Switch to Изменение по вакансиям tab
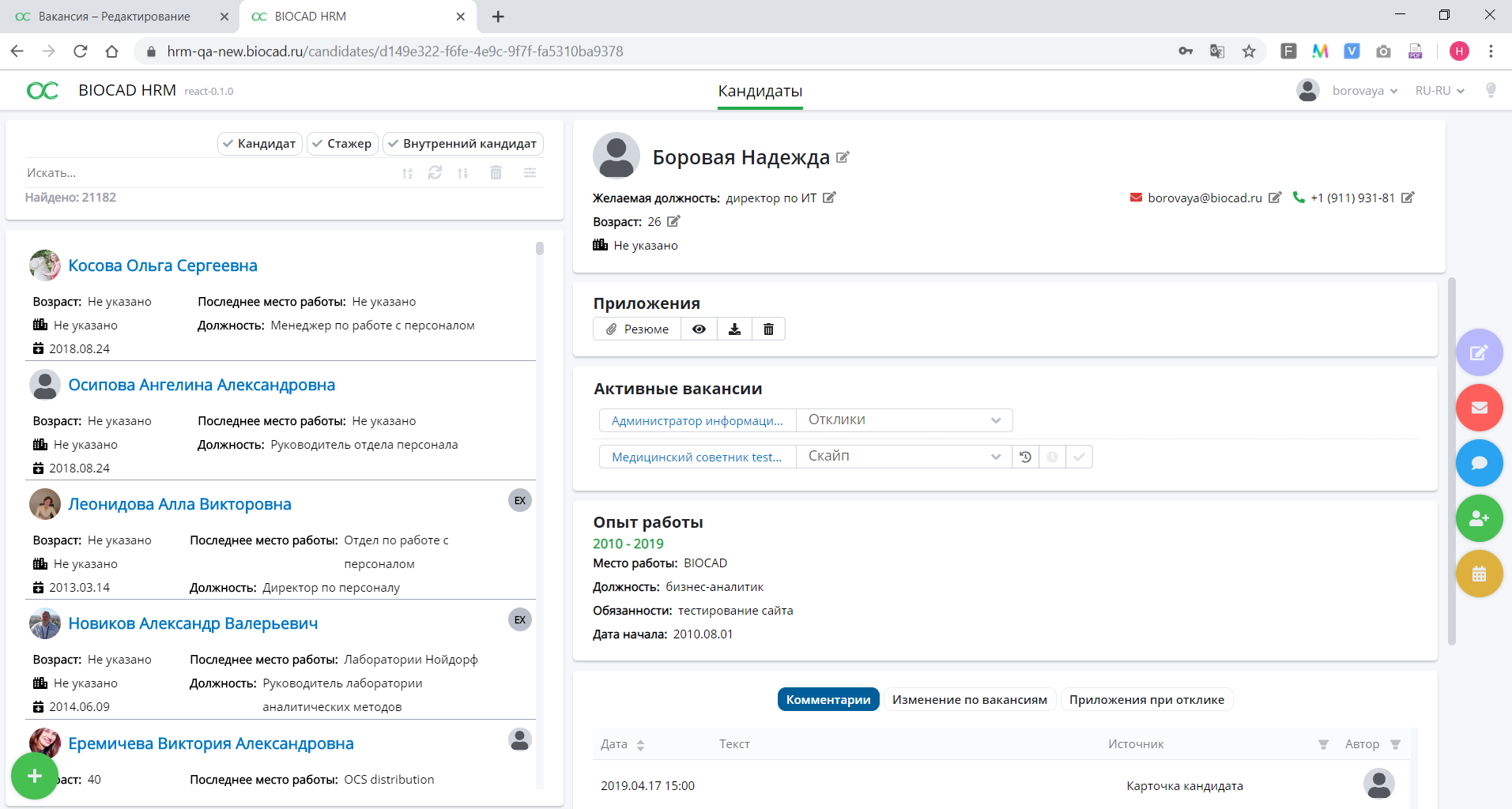 (x=969, y=700)
